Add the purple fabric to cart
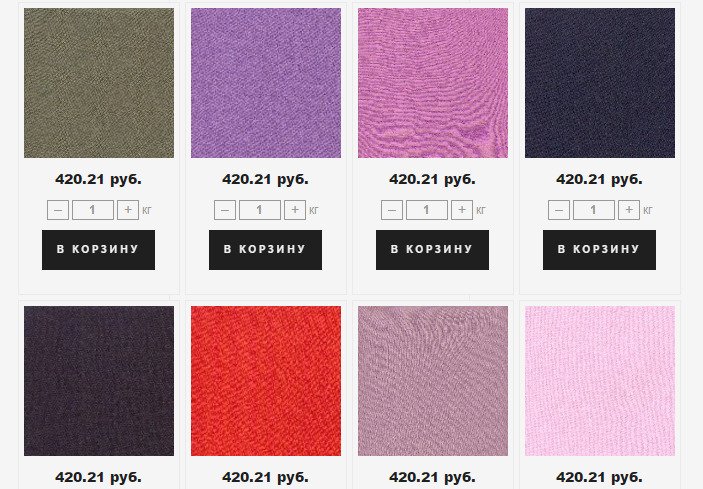Image resolution: width=703 pixels, height=489 pixels. [x=265, y=250]
